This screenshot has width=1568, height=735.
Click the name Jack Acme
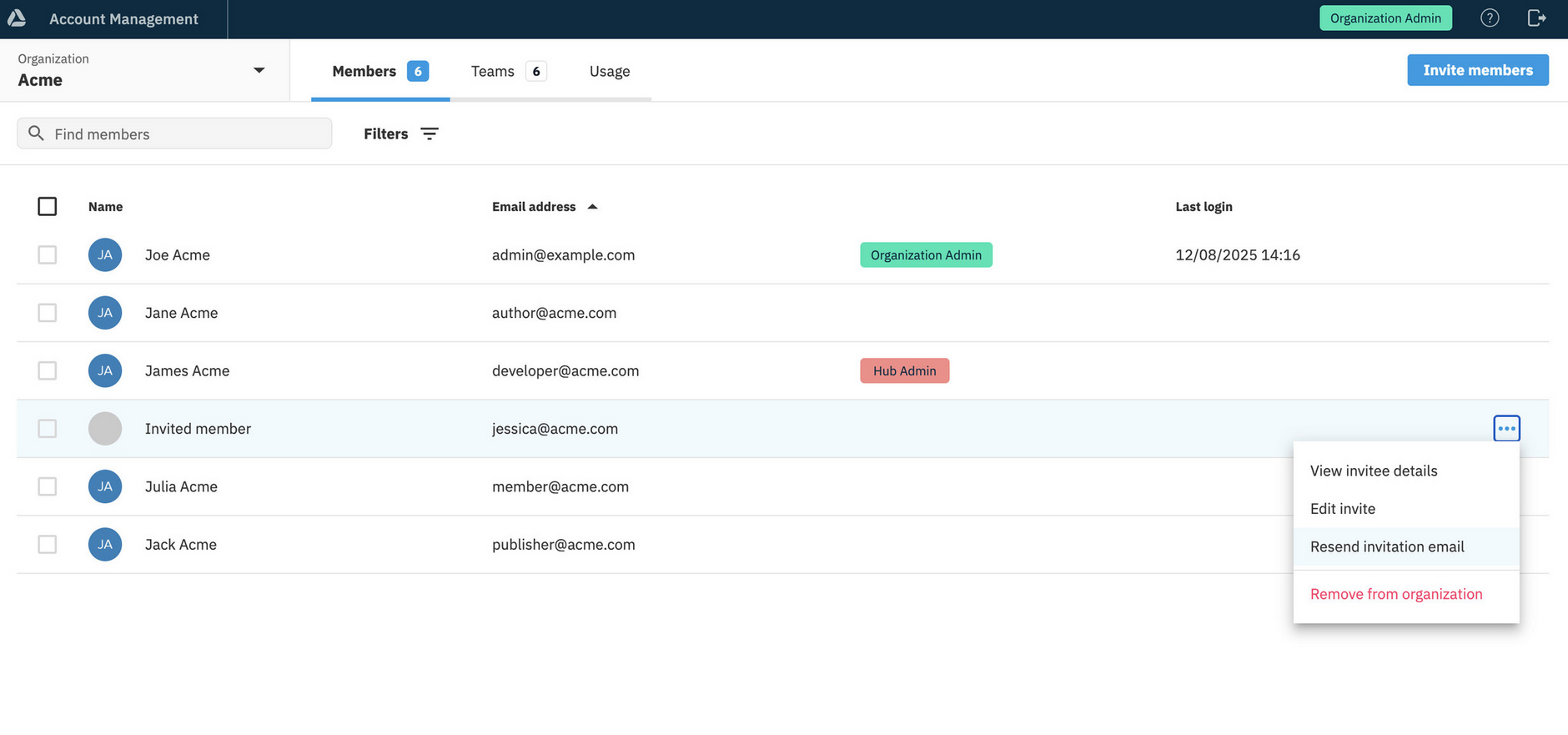181,544
